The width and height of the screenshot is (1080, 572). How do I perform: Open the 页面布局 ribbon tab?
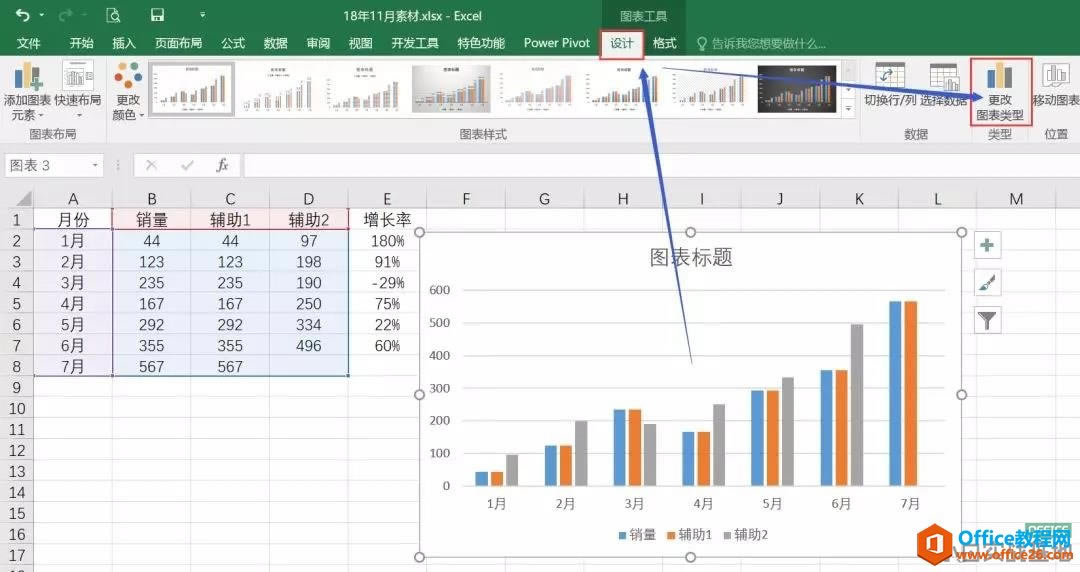(178, 43)
